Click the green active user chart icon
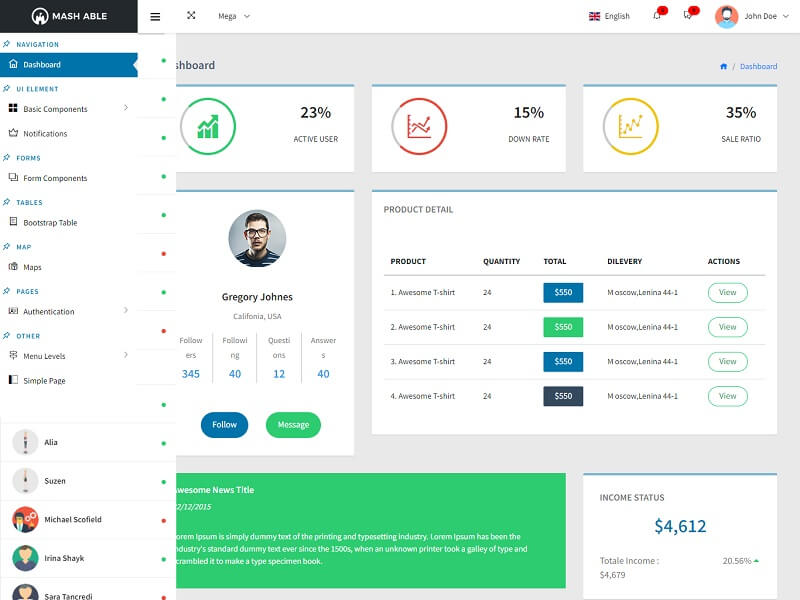The height and width of the screenshot is (600, 800). tap(208, 126)
